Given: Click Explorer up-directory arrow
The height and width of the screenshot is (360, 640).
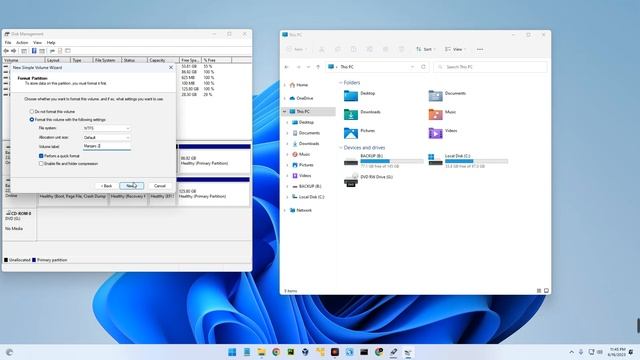Looking at the screenshot, I should [x=318, y=67].
